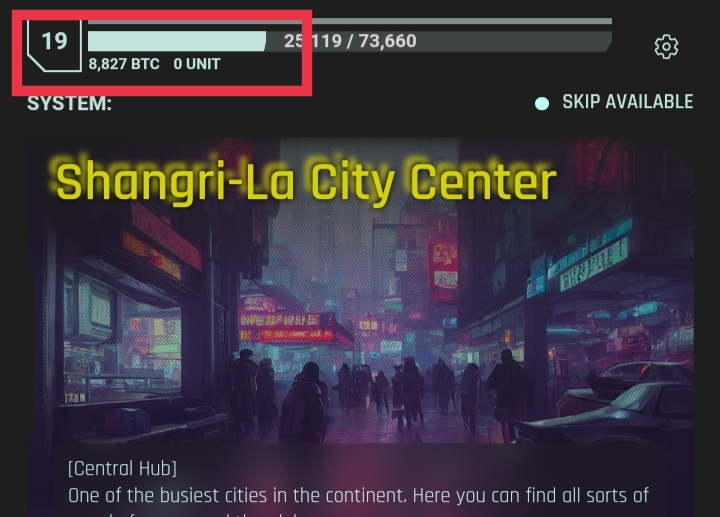Click the 25,119 / 73,660 experience counter

pos(350,41)
